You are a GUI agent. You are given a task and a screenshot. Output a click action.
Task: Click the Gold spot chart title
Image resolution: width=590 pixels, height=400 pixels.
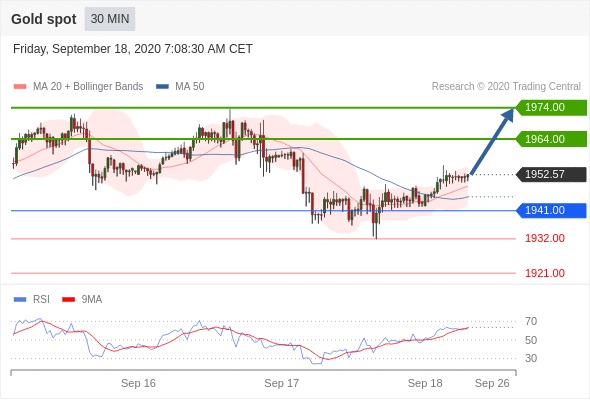[44, 19]
